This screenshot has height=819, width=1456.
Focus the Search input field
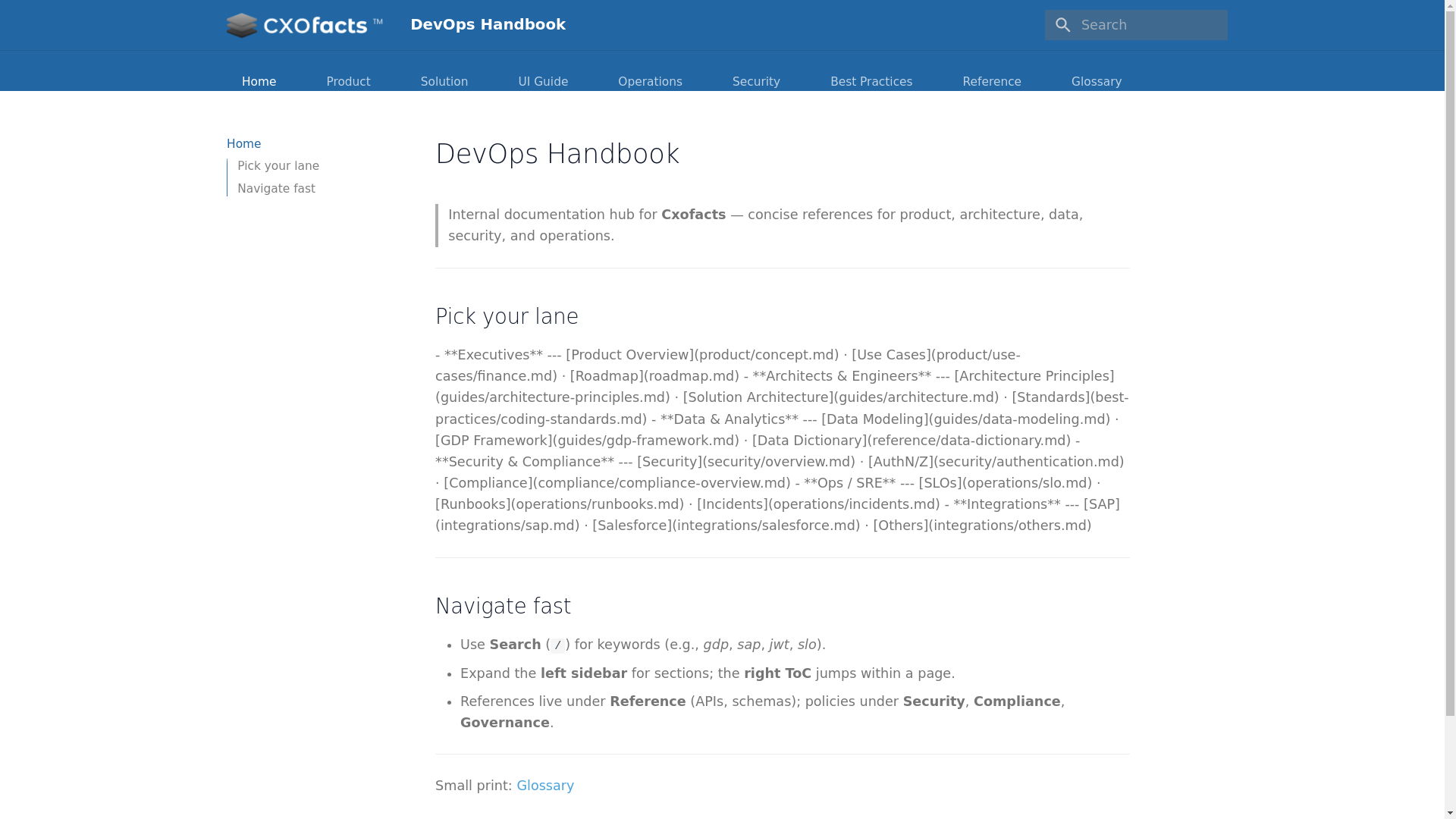tap(1136, 25)
